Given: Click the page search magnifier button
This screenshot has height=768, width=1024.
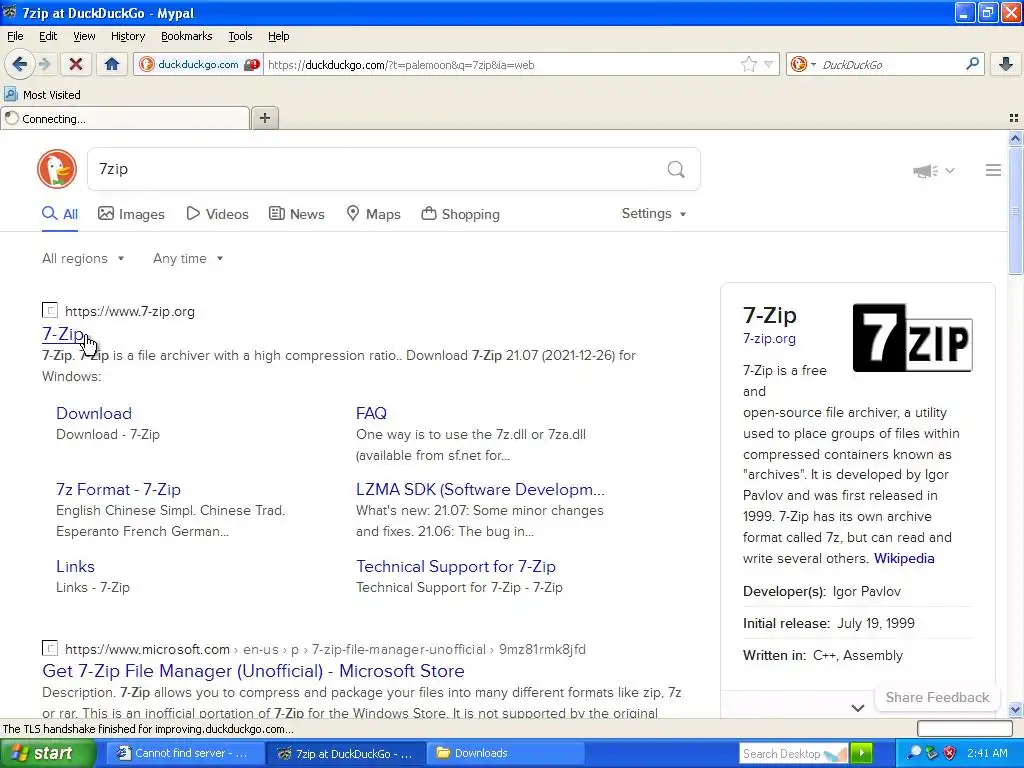Looking at the screenshot, I should 676,170.
